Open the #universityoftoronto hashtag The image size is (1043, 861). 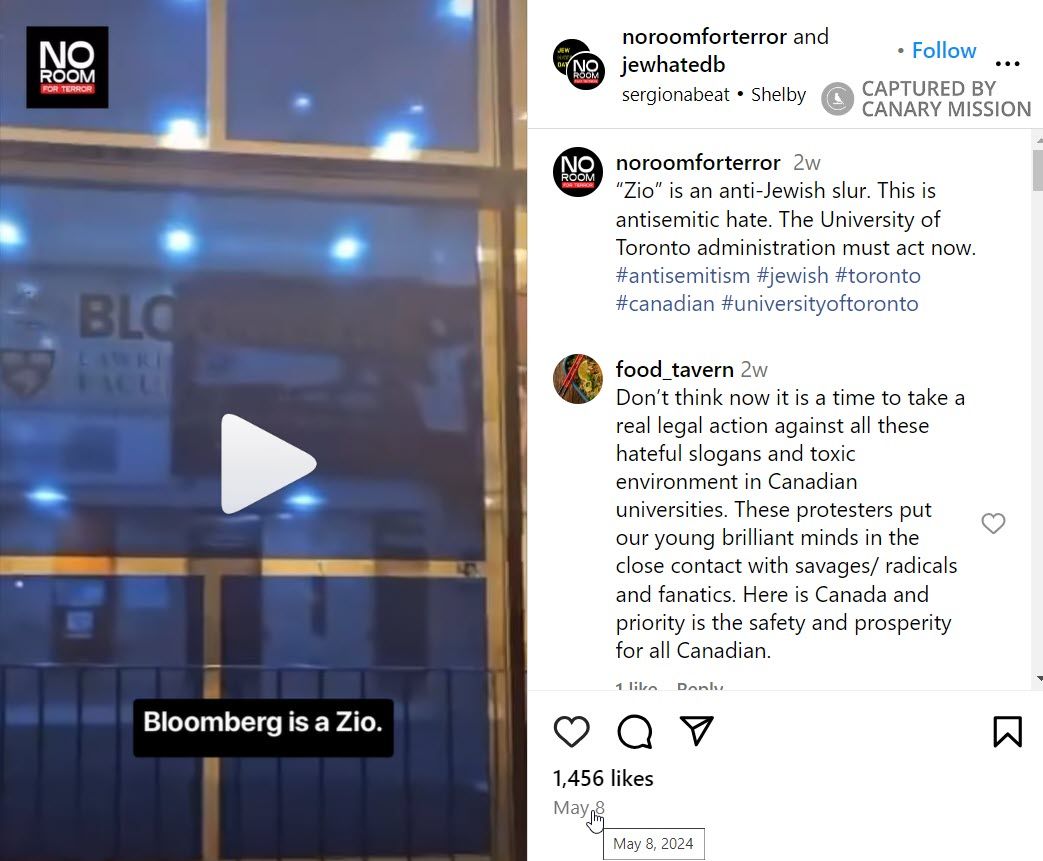pos(820,303)
